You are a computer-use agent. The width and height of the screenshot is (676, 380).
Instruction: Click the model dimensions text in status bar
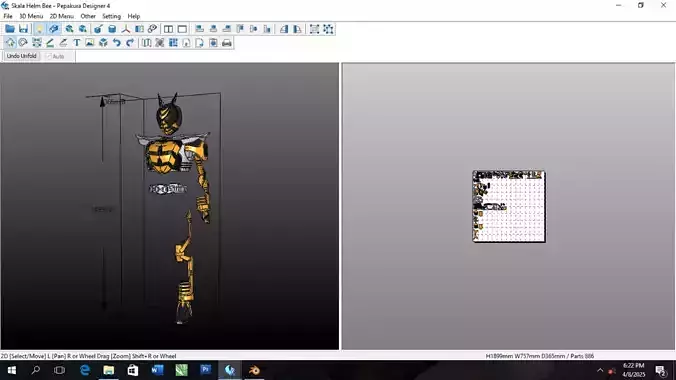tap(540, 356)
